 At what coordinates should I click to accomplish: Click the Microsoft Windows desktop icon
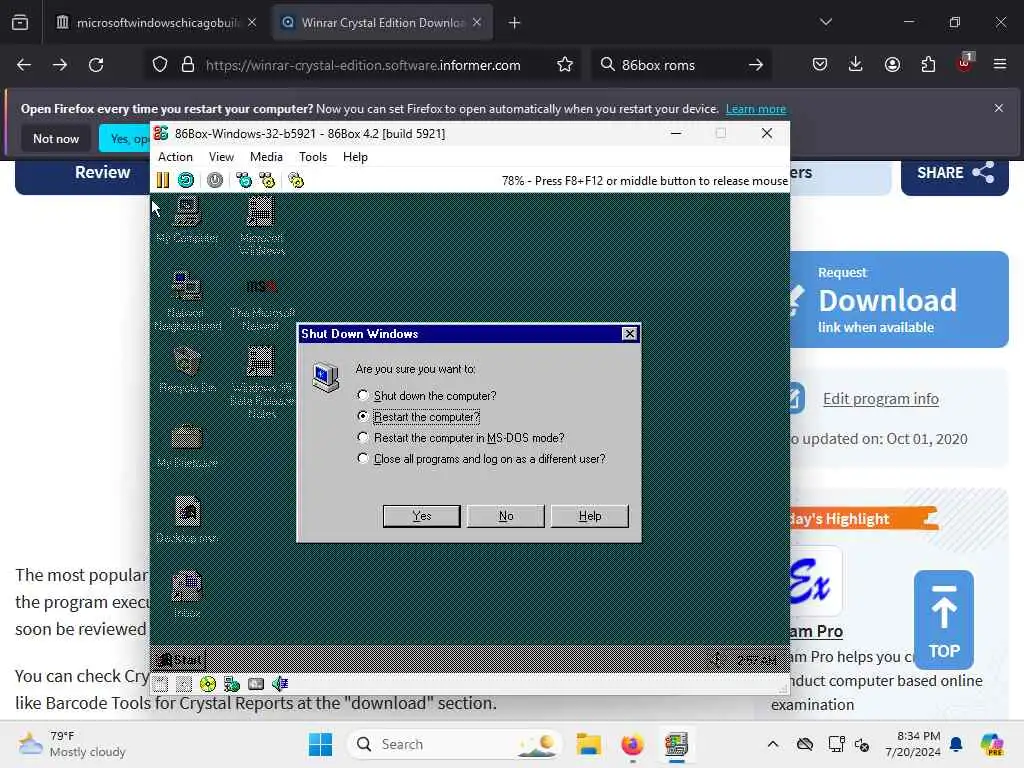pyautogui.click(x=261, y=225)
